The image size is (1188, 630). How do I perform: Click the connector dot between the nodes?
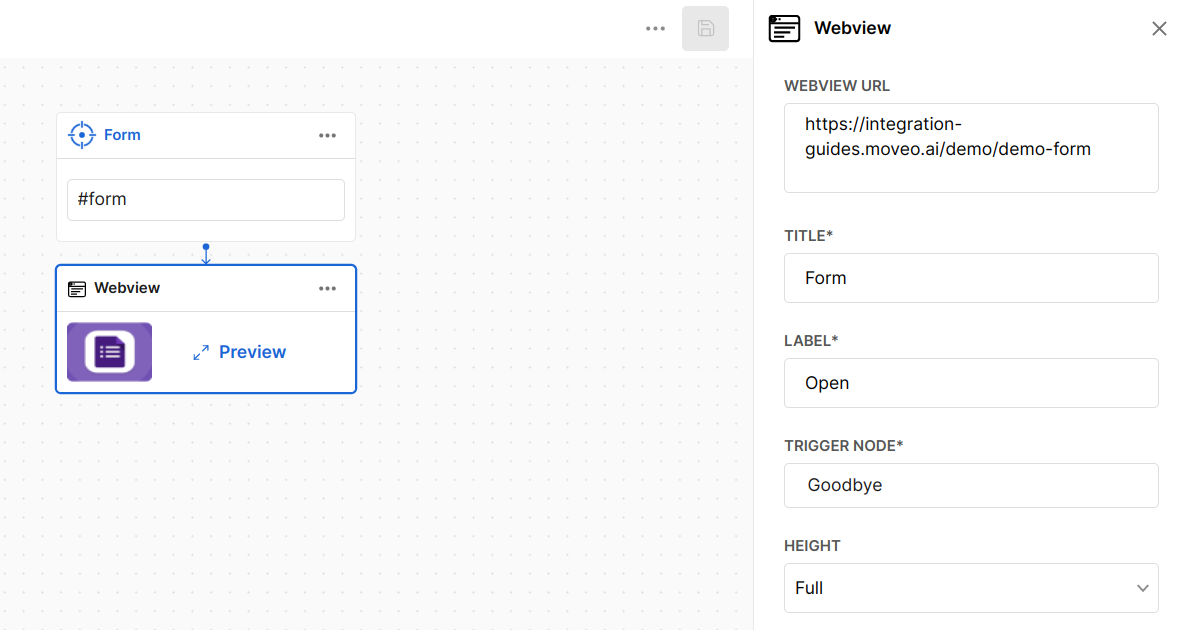[206, 247]
